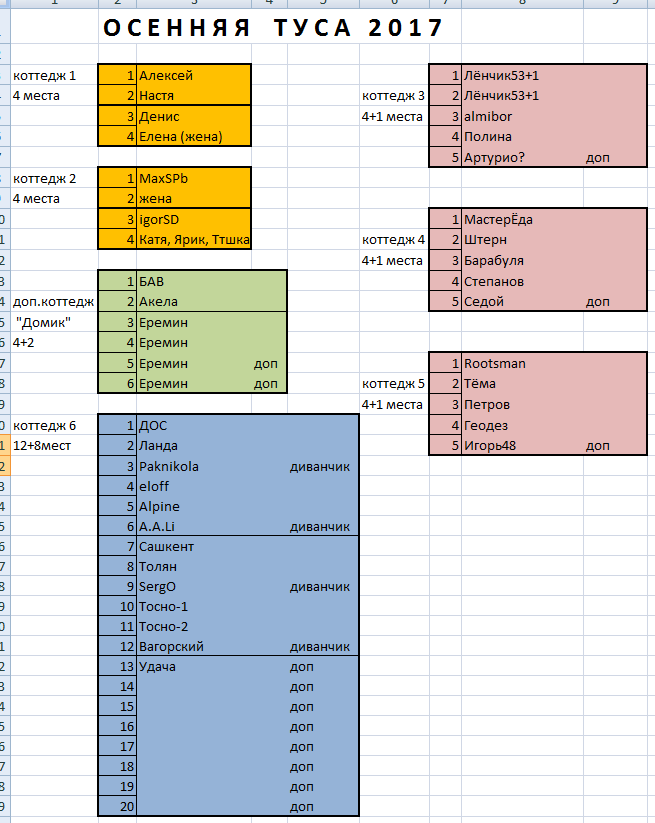Click the MaxSPb cell in коттедж 2
The height and width of the screenshot is (823, 655).
coord(193,178)
